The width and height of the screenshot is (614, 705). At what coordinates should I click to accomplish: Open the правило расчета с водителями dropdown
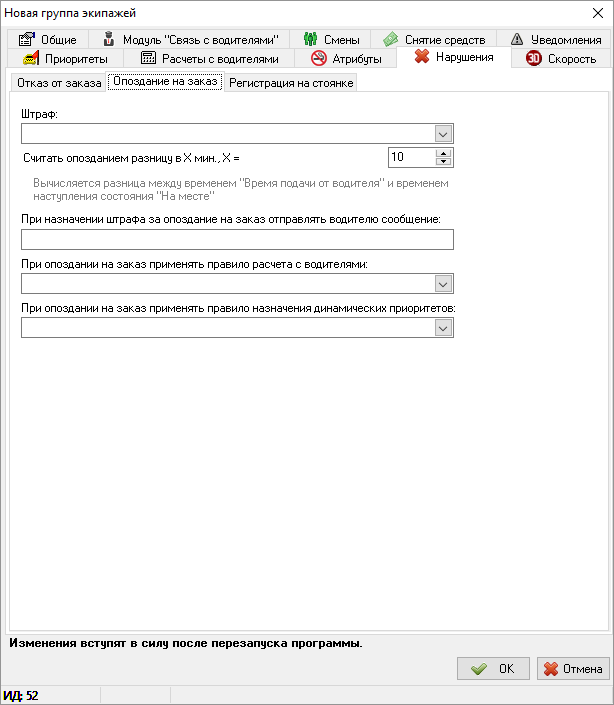(443, 284)
